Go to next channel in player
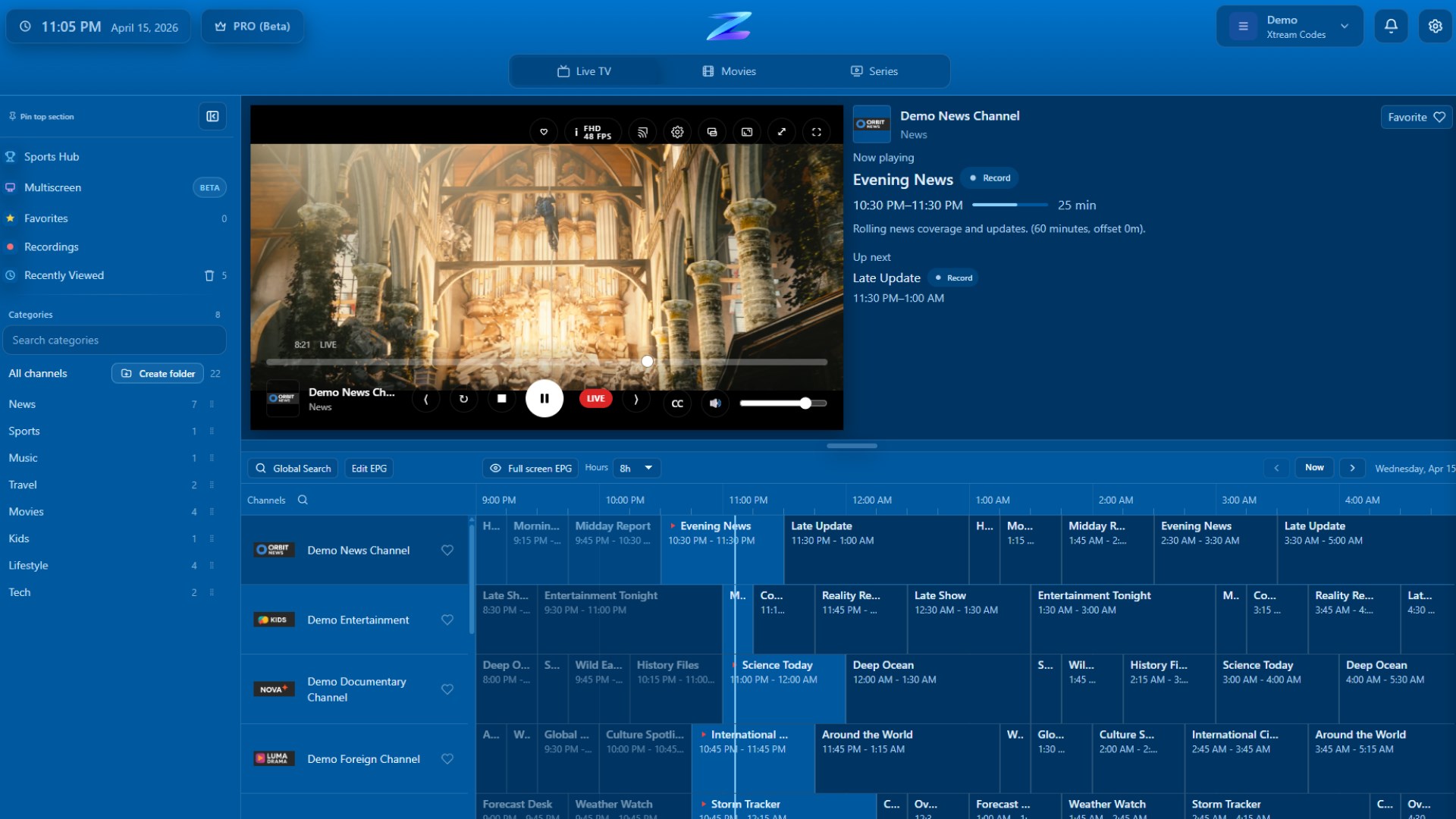The width and height of the screenshot is (1456, 819). 636,399
